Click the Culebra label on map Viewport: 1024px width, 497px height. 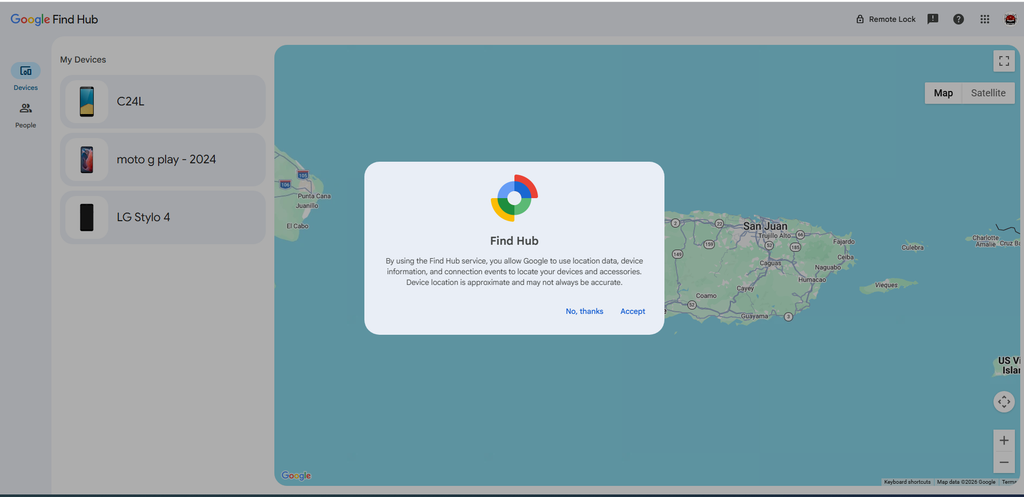pos(912,248)
